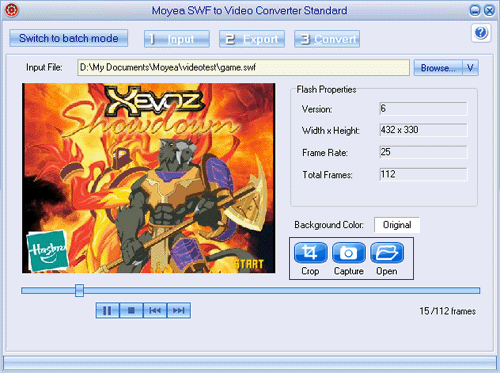This screenshot has height=373, width=500.
Task: Open the help question mark icon
Action: point(481,33)
